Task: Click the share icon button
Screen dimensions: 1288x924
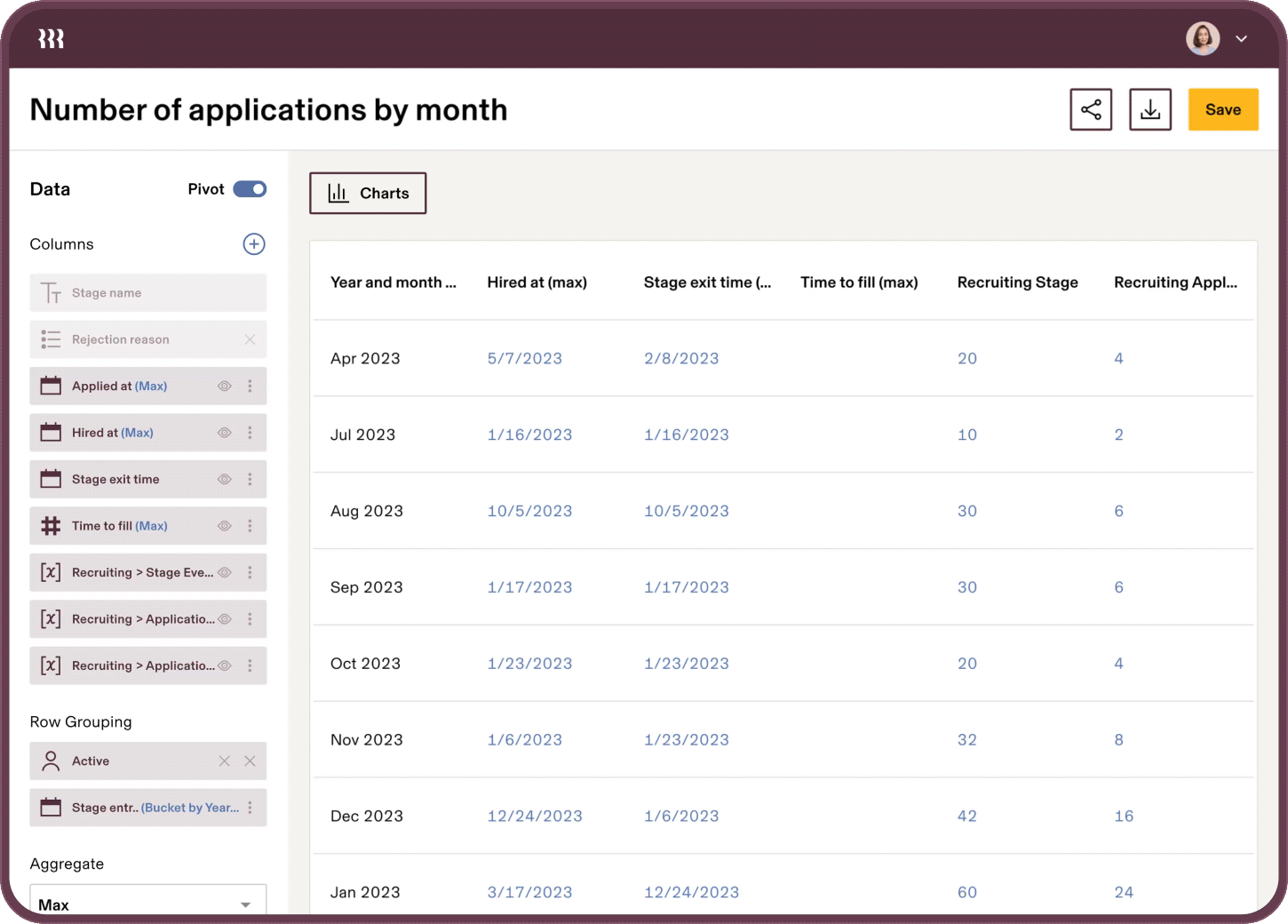Action: [1091, 109]
